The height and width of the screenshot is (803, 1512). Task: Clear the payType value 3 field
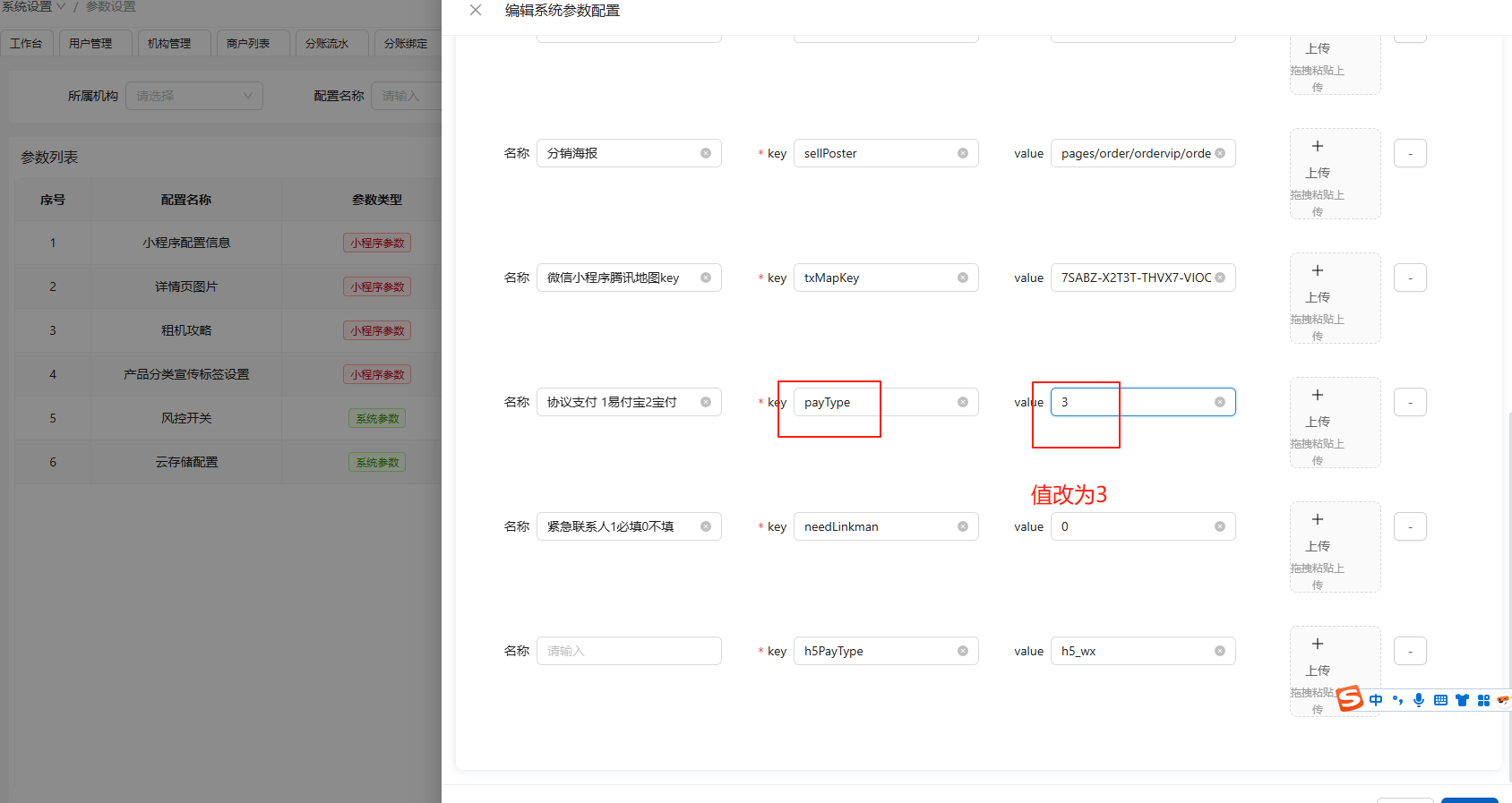click(x=1220, y=402)
